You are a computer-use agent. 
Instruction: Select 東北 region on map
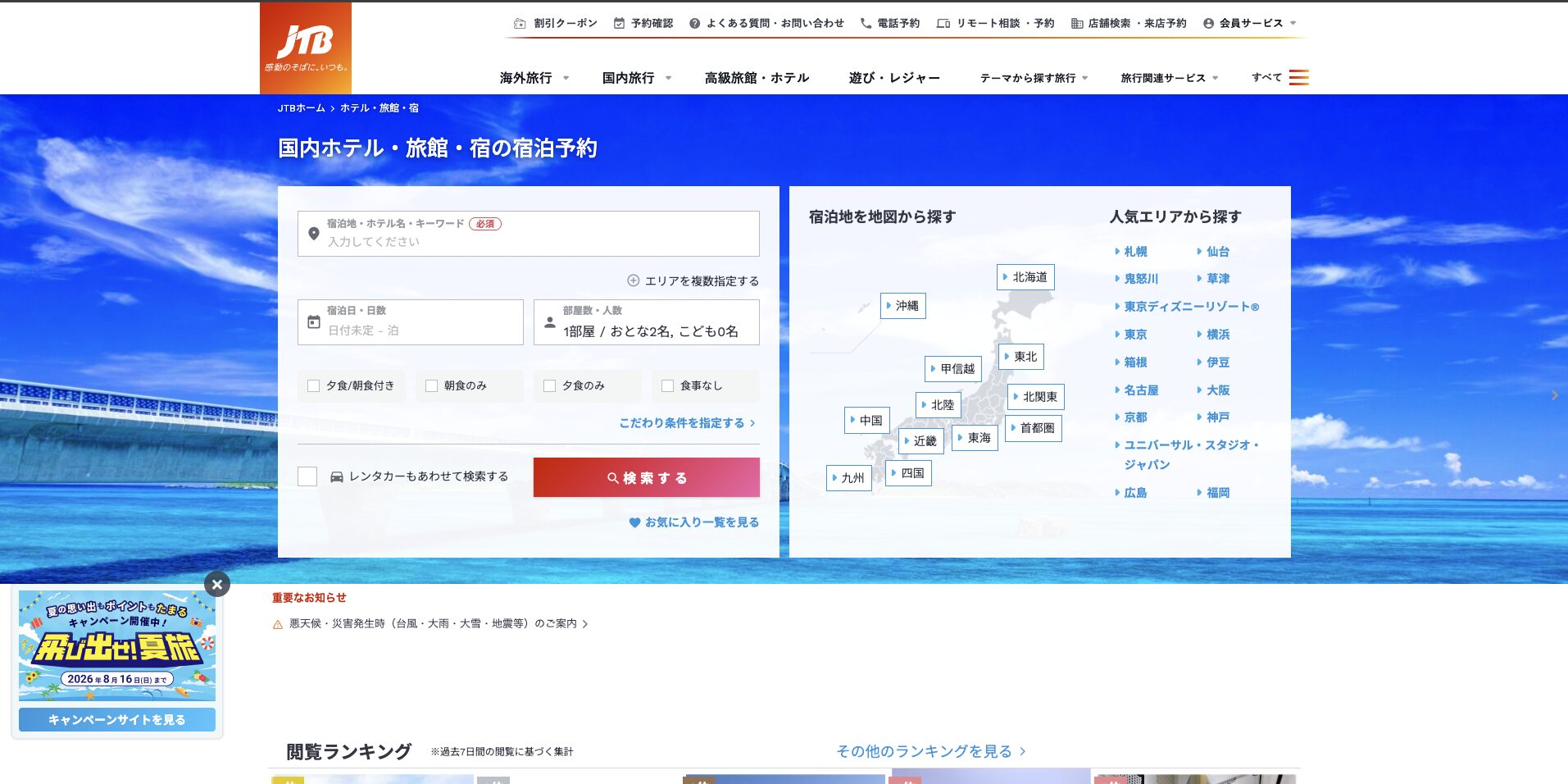pyautogui.click(x=1021, y=357)
